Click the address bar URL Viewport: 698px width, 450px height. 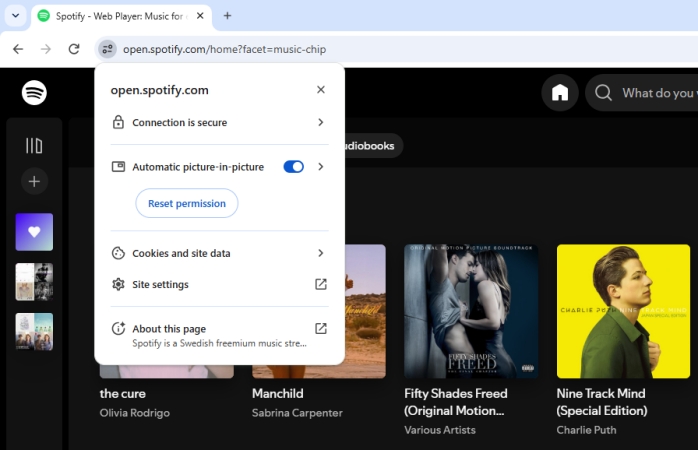click(x=224, y=49)
